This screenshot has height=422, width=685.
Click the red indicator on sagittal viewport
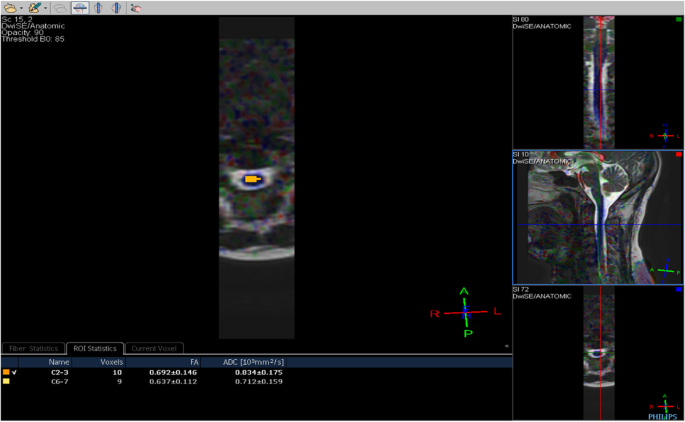[679, 155]
